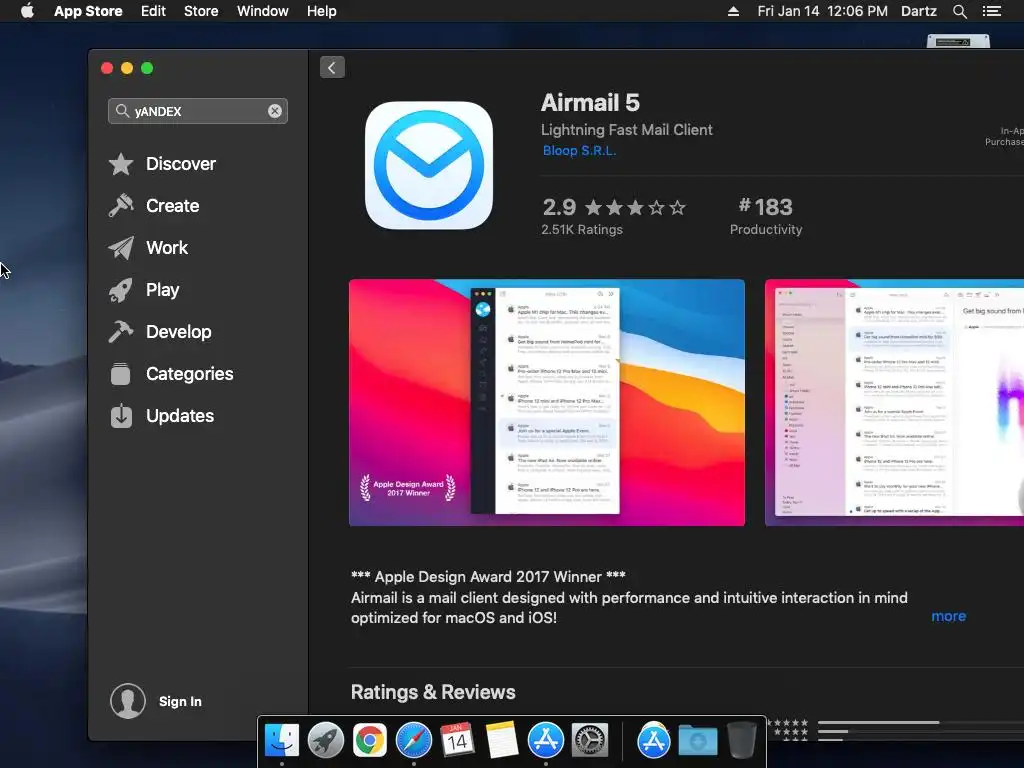Select the Work label in sidebar
The height and width of the screenshot is (768, 1024).
click(167, 248)
